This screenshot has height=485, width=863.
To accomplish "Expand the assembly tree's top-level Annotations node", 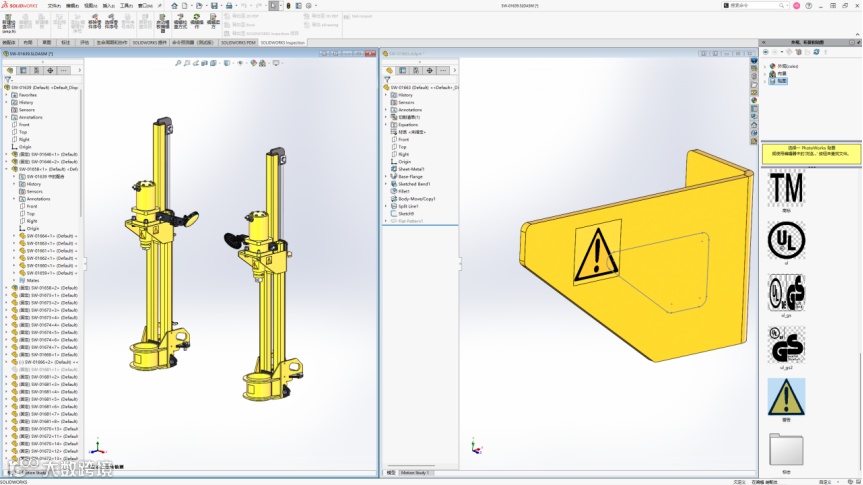I will [x=7, y=117].
